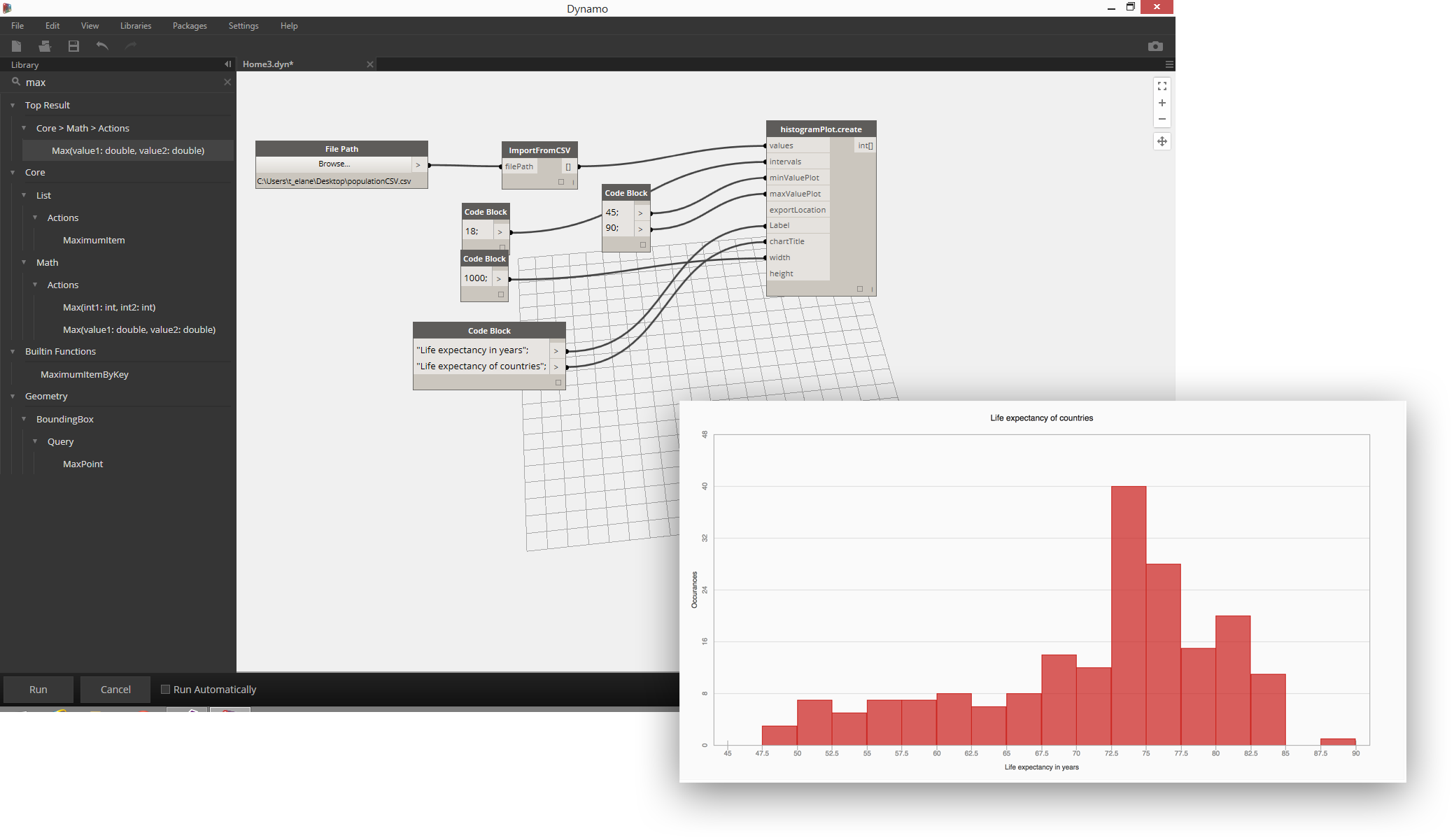Click the height input on histogramPlot.create
Image resolution: width=1454 pixels, height=840 pixels.
coord(798,273)
